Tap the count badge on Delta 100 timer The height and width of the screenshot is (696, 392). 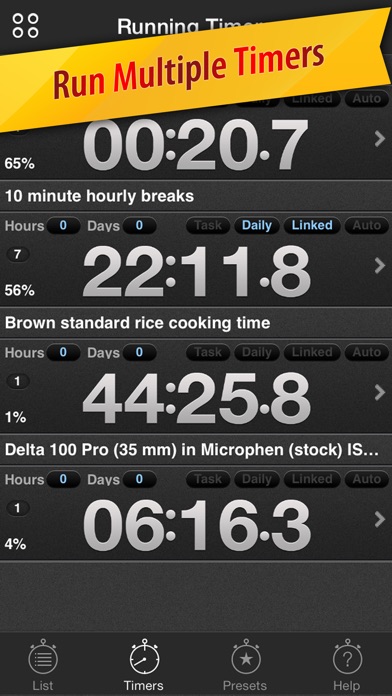pos(18,508)
